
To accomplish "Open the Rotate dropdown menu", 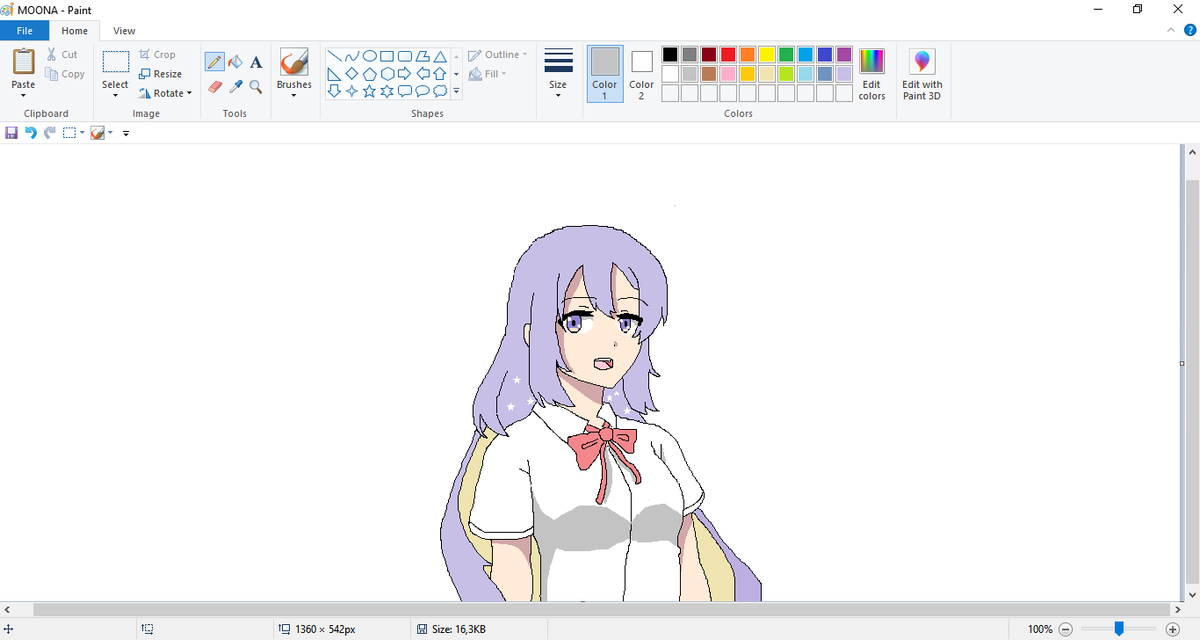I will [x=165, y=93].
